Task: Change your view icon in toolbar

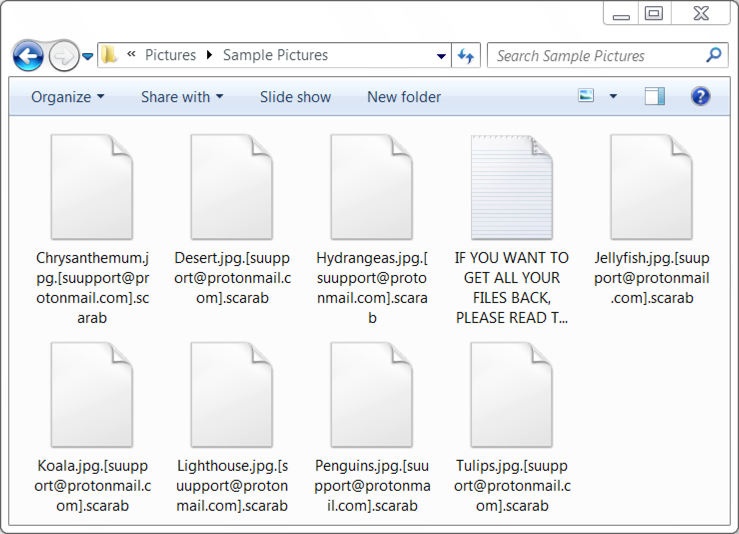Action: click(586, 96)
